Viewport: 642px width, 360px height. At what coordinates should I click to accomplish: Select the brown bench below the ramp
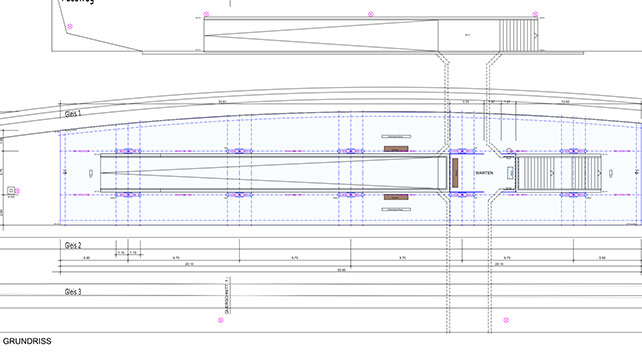(396, 197)
